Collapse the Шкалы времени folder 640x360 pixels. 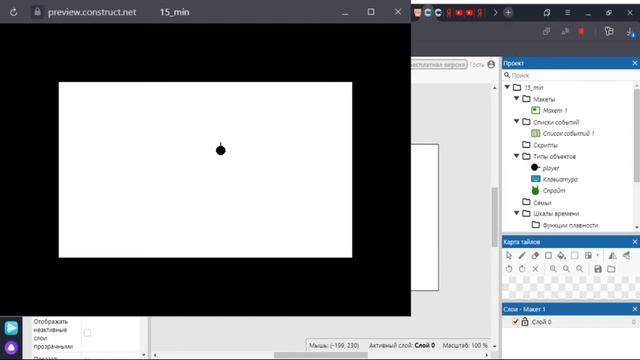click(516, 213)
